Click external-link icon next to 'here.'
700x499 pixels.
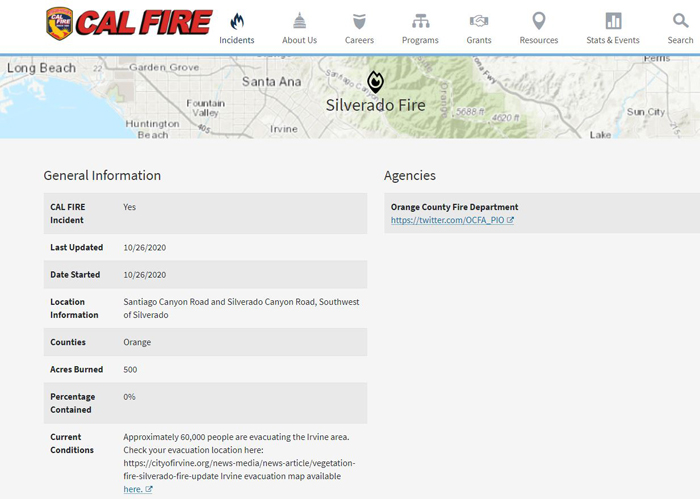pos(149,489)
